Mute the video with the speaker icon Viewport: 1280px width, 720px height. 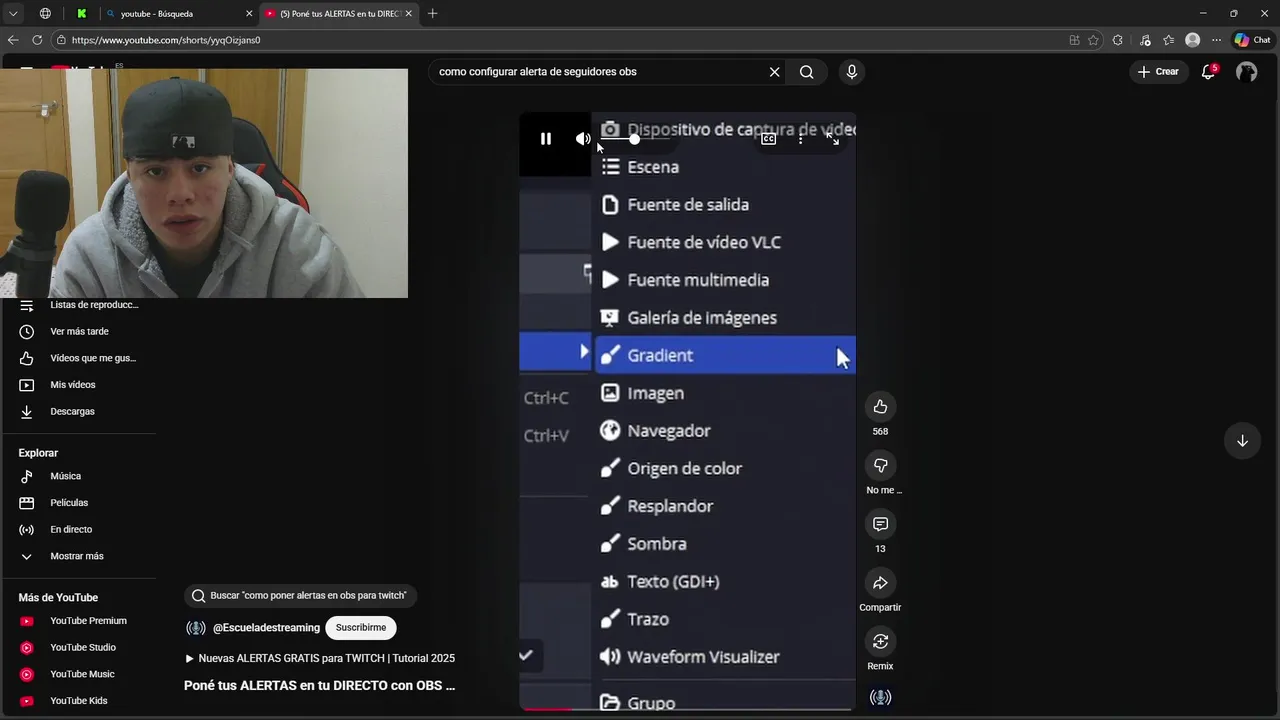click(x=583, y=139)
